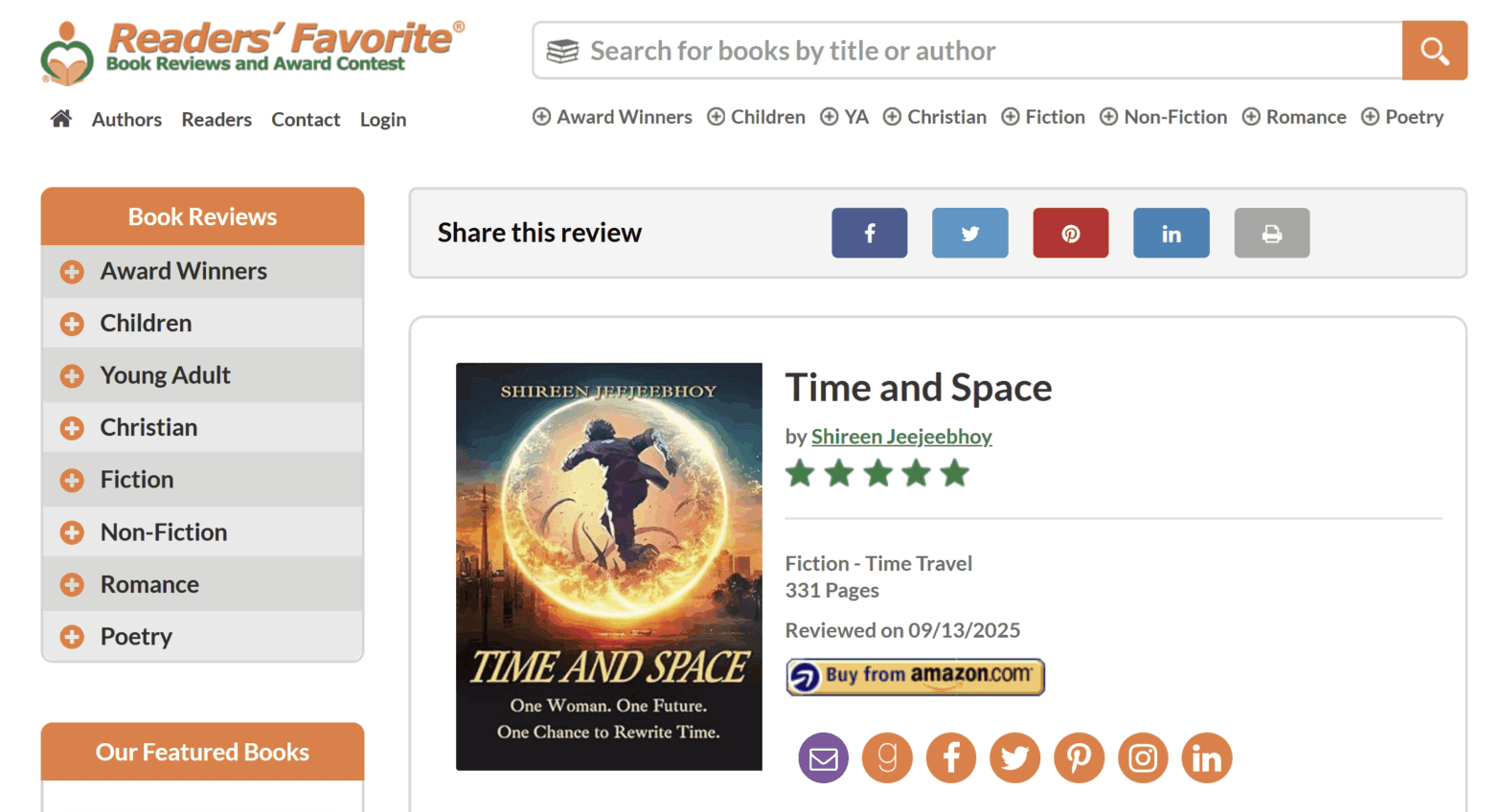Image resolution: width=1502 pixels, height=812 pixels.
Task: Click the Book Reviews sidebar header
Action: [x=202, y=216]
